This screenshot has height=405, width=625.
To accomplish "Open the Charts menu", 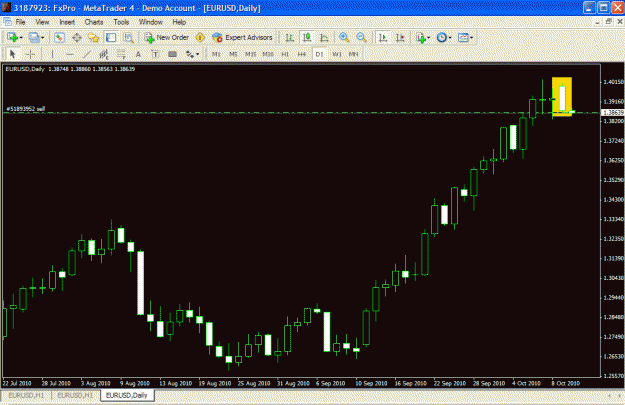I will 94,22.
